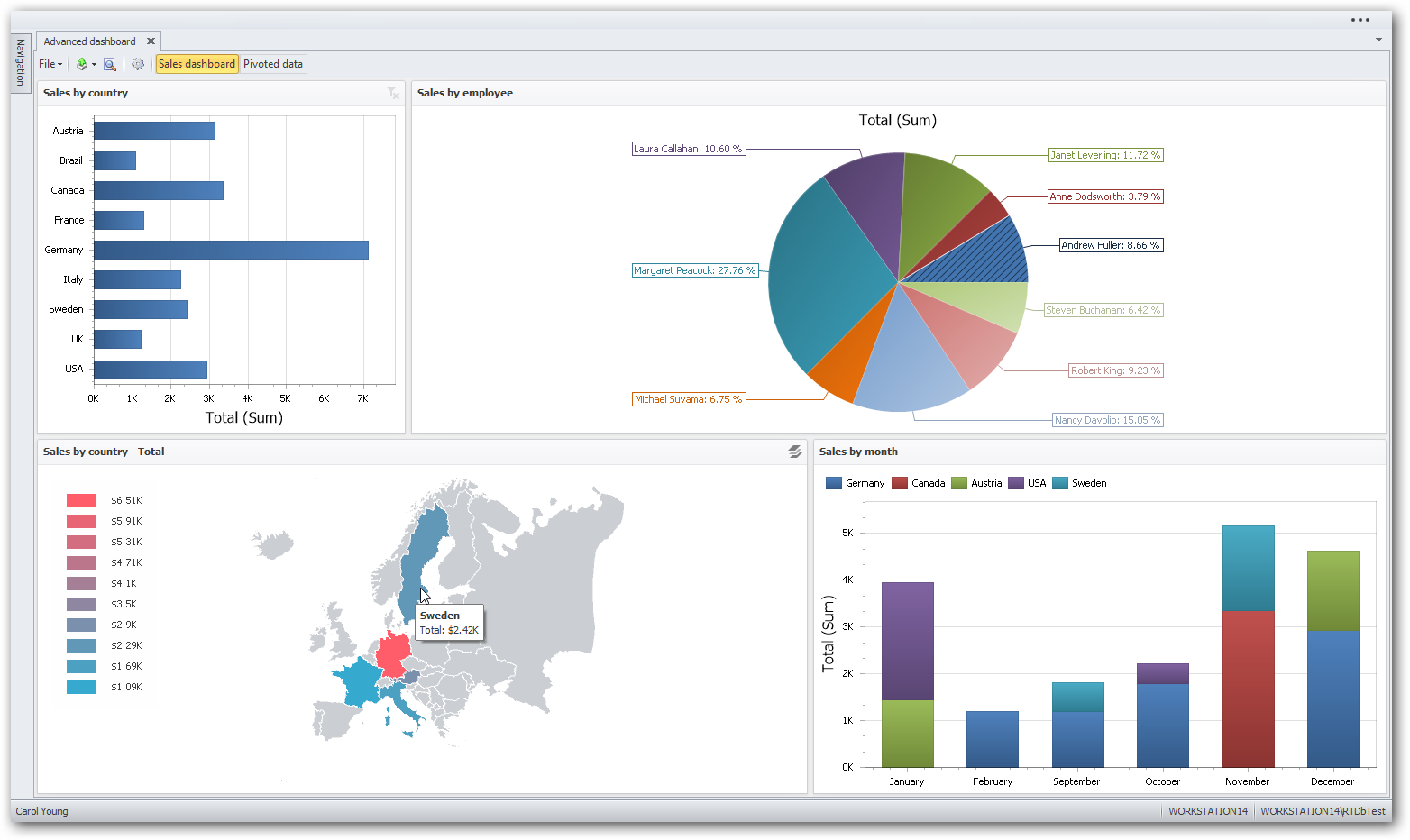Click the Canada swatch in Sales by month legend
Viewport: 1410px width, 840px height.
pos(900,483)
